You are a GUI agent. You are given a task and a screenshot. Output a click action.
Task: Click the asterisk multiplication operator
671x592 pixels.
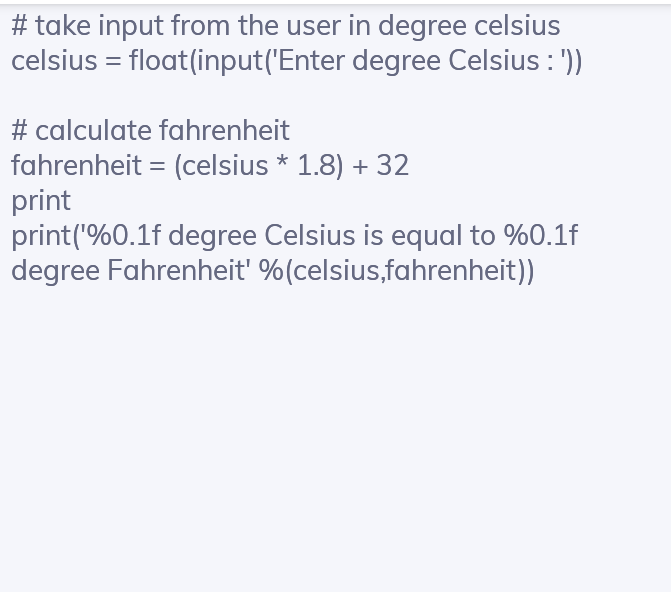pyautogui.click(x=283, y=163)
